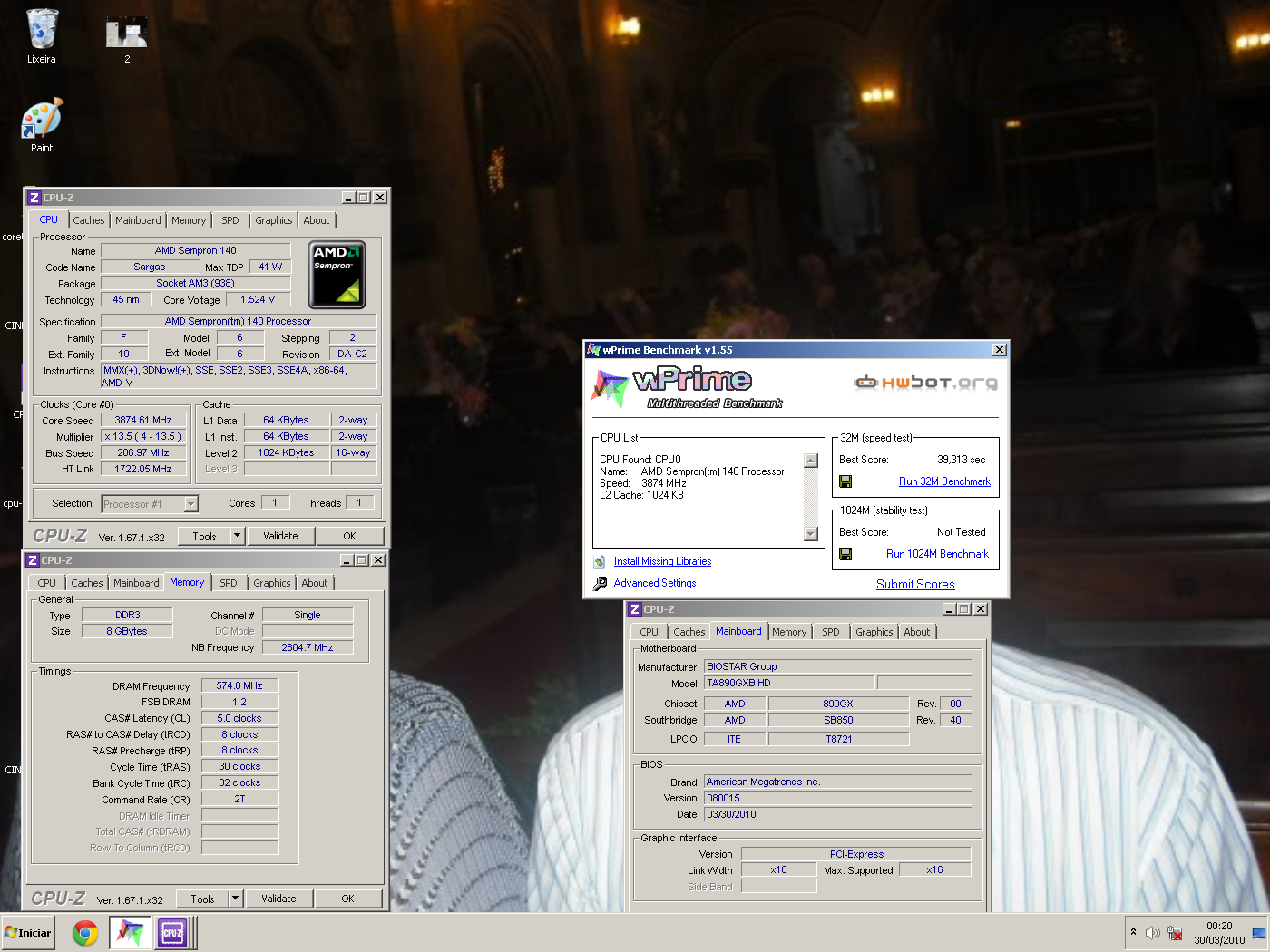Open the Caches tab in the Memory-tab CPU-Z window
Viewport: 1270px width, 952px height.
[x=87, y=583]
